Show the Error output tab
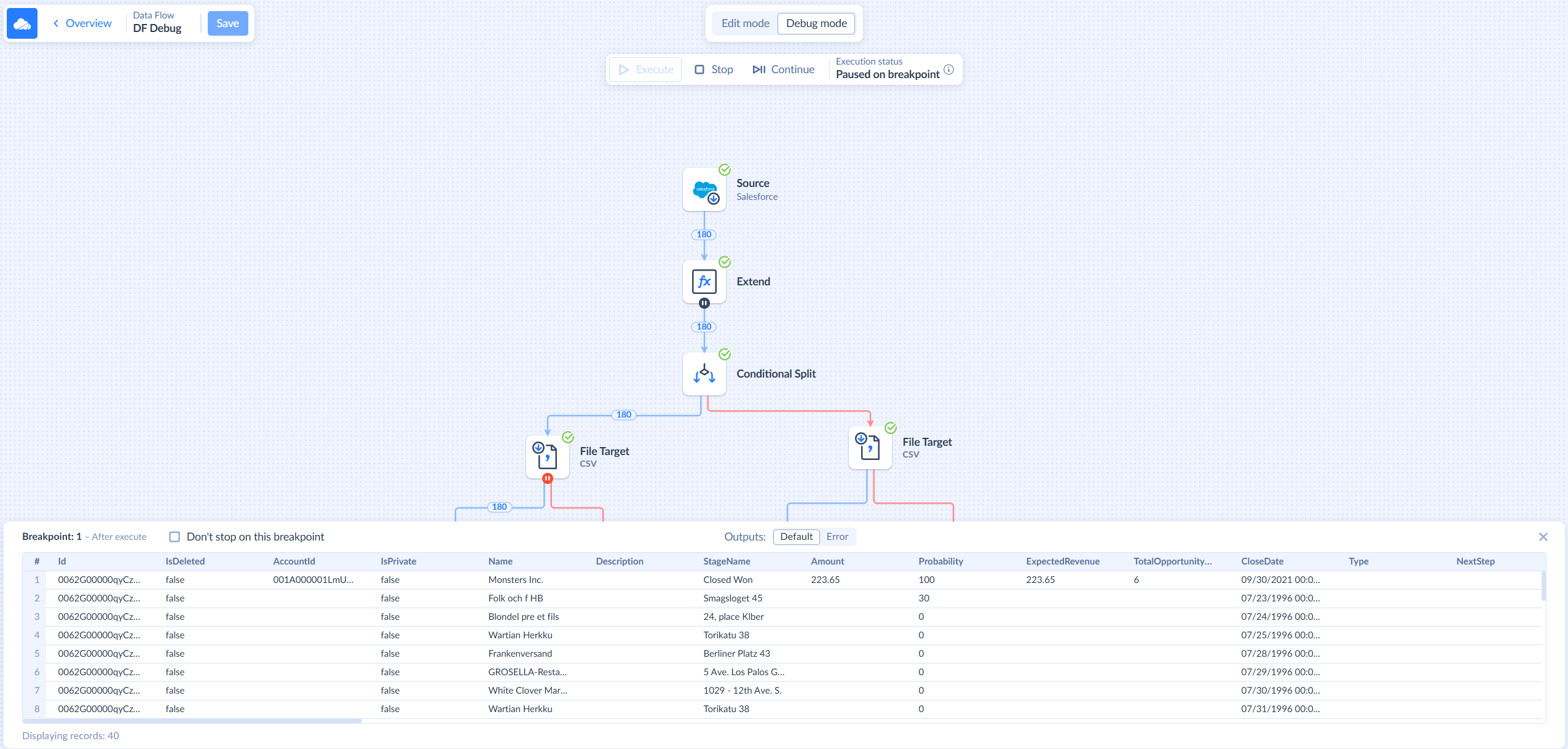The image size is (1568, 749). tap(837, 537)
